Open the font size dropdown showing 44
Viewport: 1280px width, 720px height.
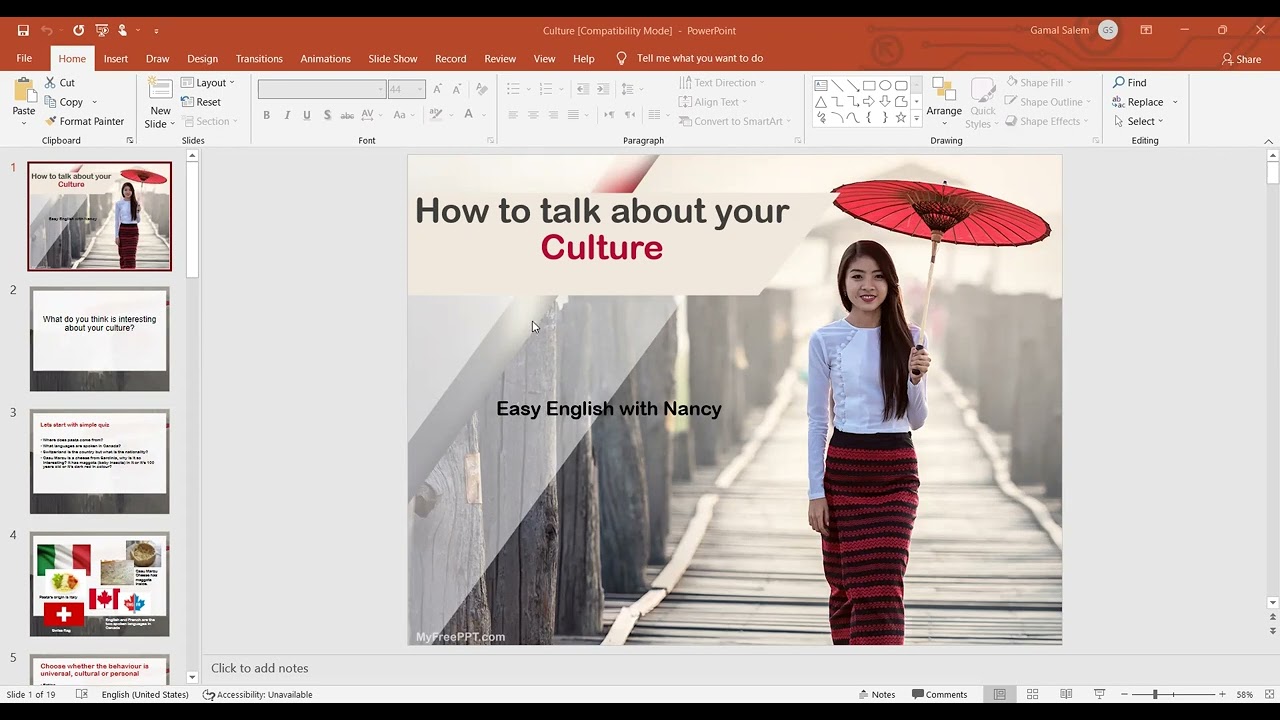[421, 89]
